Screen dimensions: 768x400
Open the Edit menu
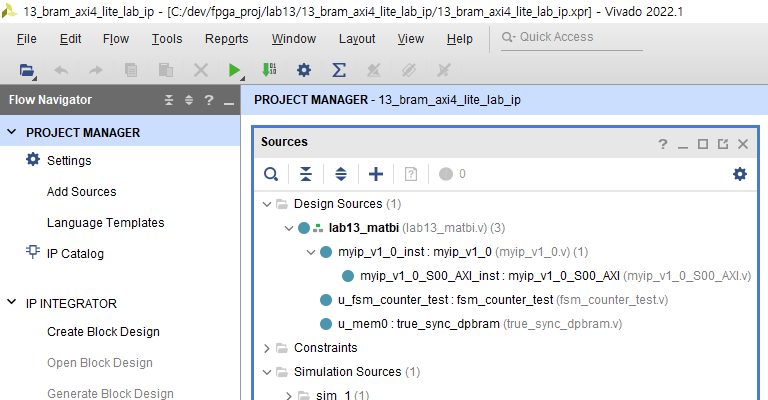click(71, 39)
